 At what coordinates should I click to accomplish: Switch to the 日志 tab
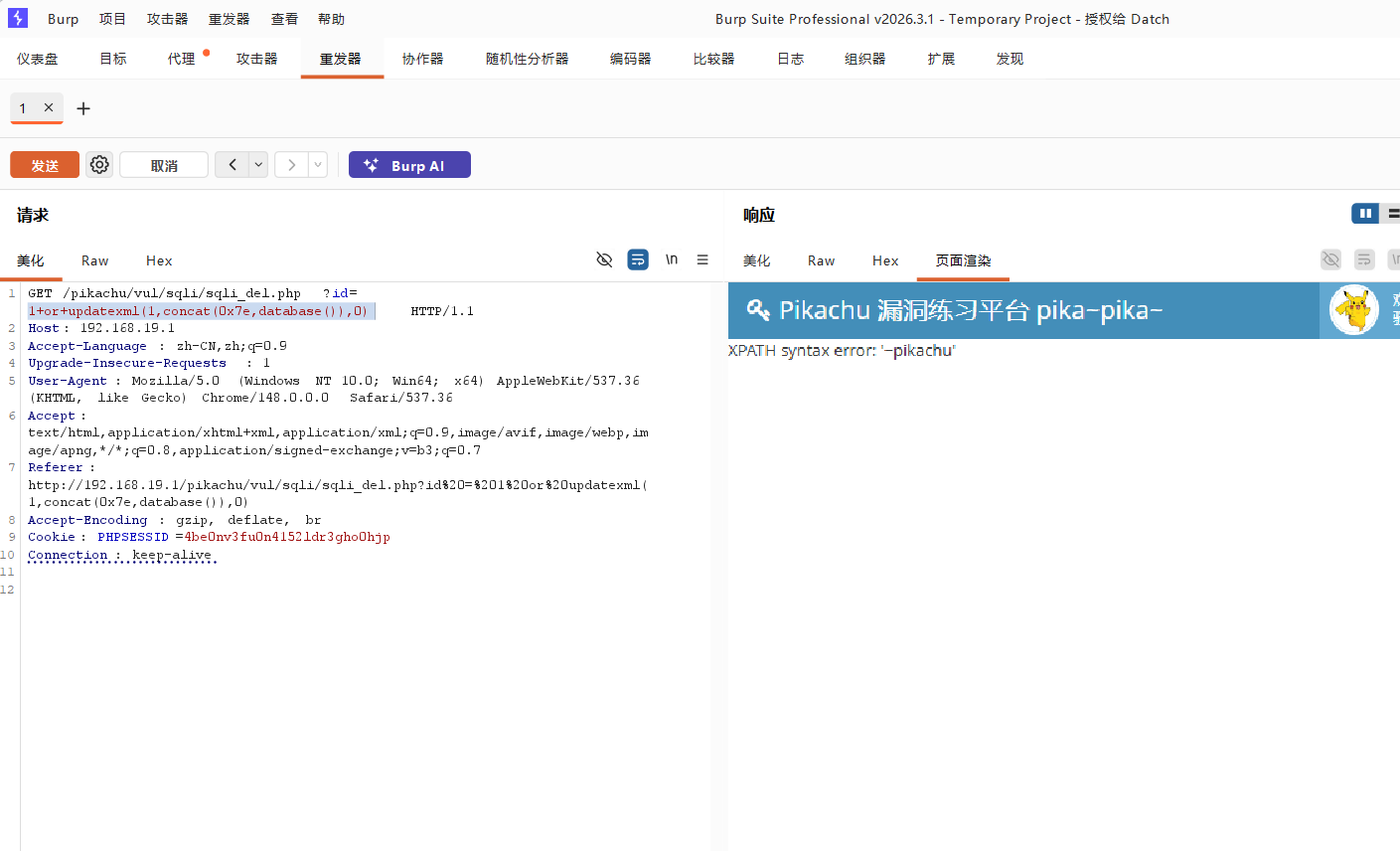click(x=791, y=59)
